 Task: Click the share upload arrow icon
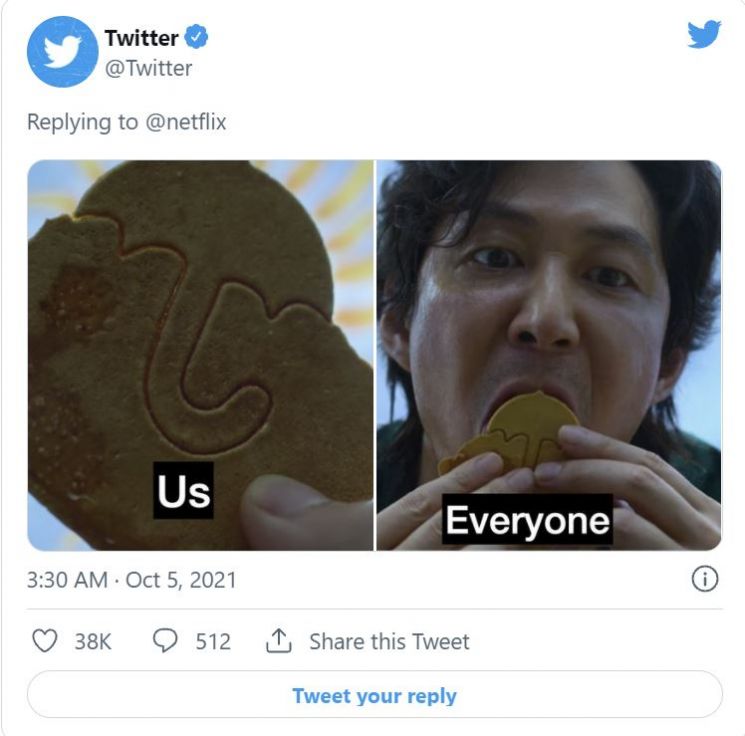[277, 641]
